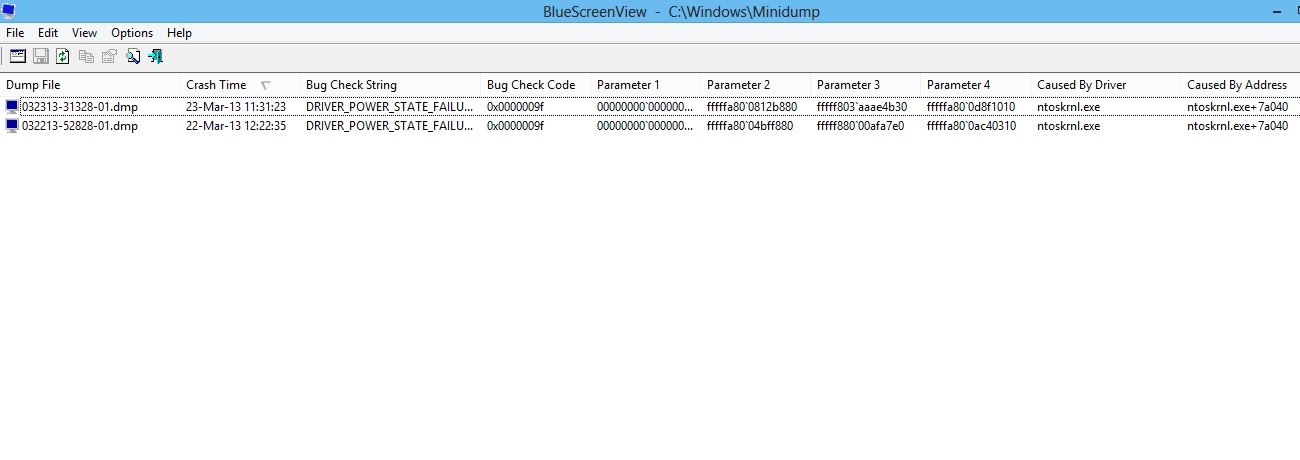Click DRIVER_POWER_STATE_FAILU... in the 22-Mar-13 row
Image resolution: width=1300 pixels, height=460 pixels.
pyautogui.click(x=389, y=126)
